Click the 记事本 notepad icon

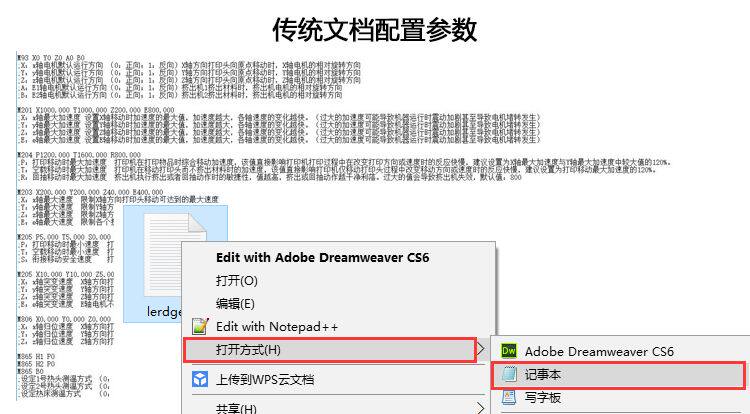pos(509,374)
